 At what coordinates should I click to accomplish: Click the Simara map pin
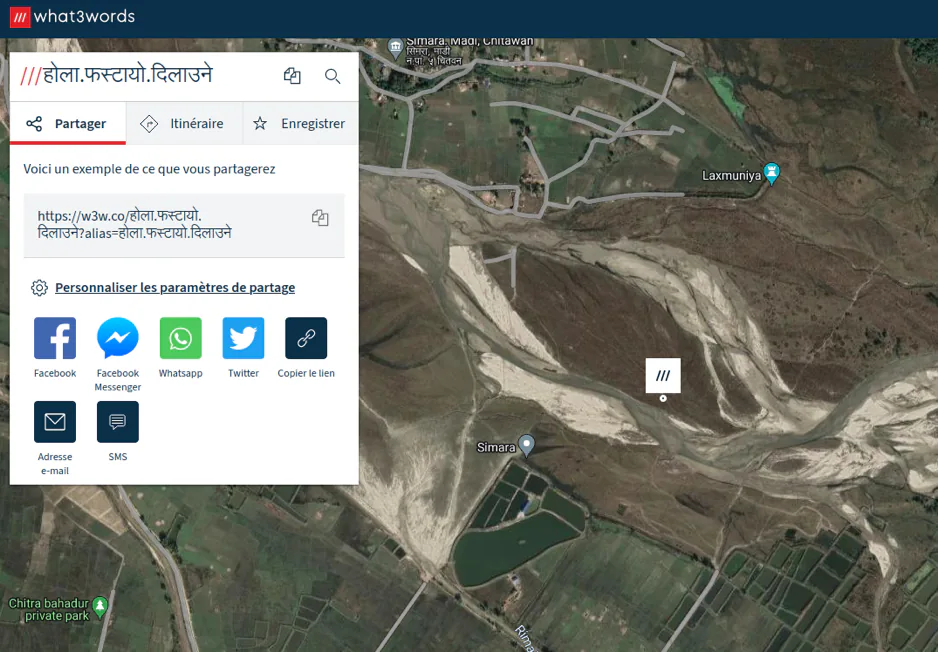526,445
